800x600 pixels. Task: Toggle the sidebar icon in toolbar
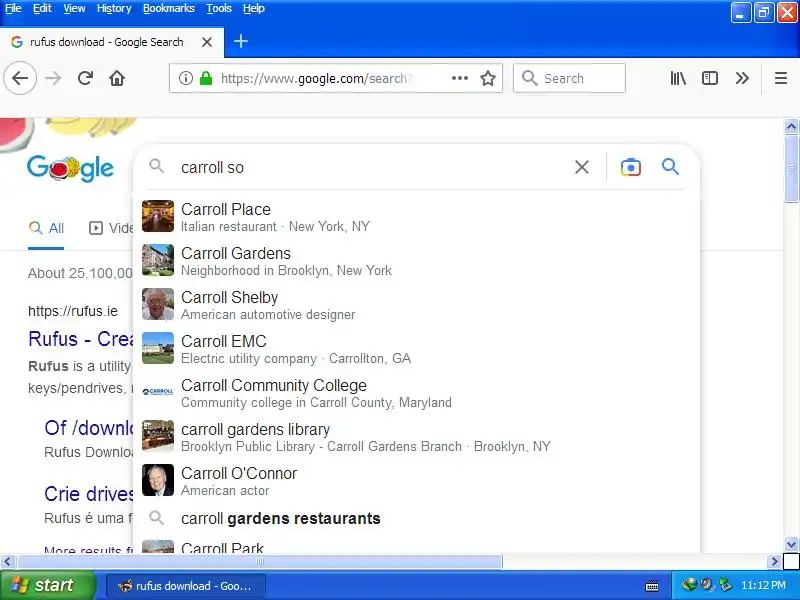tap(710, 78)
